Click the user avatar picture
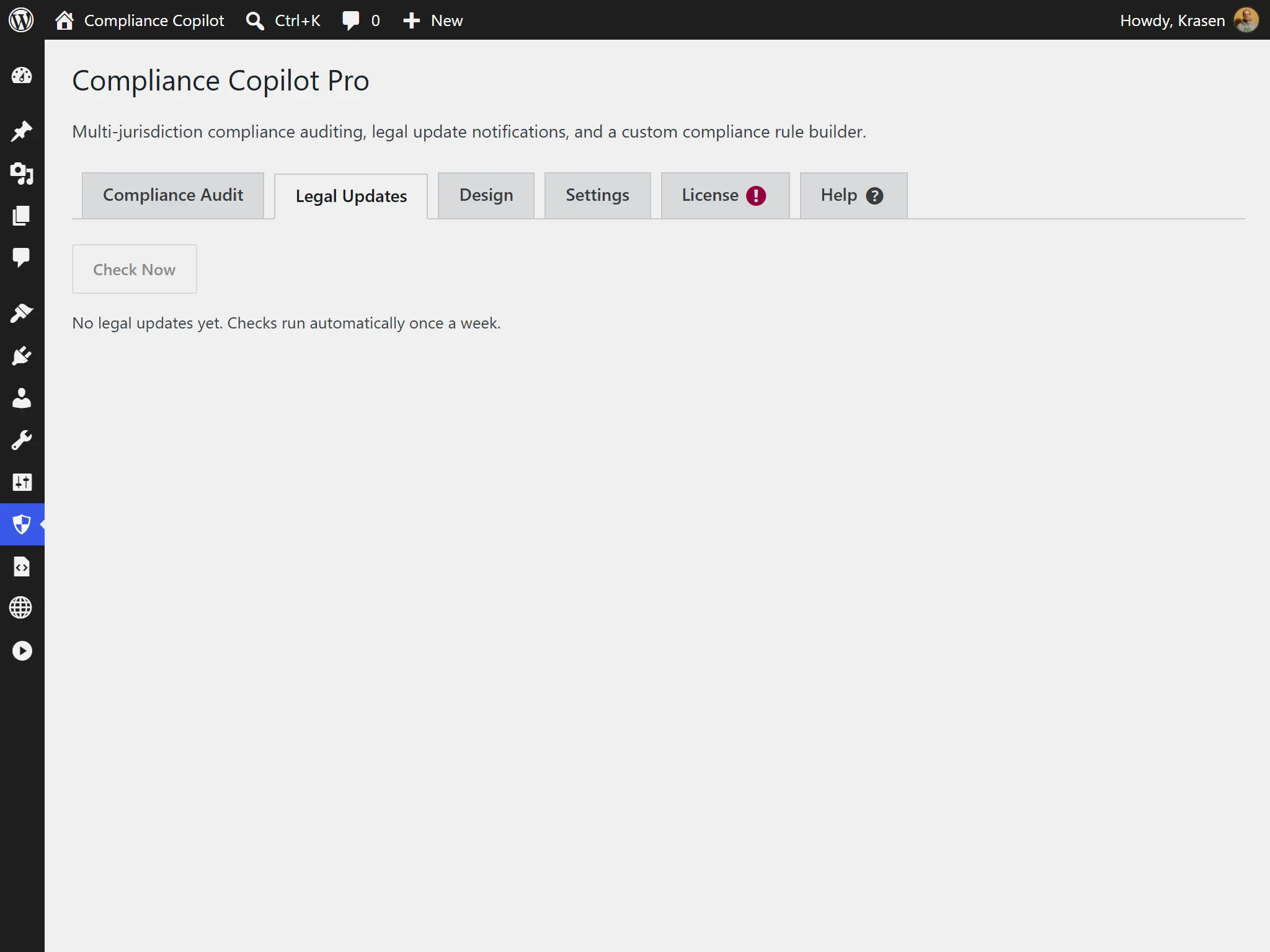The height and width of the screenshot is (952, 1270). point(1246,20)
